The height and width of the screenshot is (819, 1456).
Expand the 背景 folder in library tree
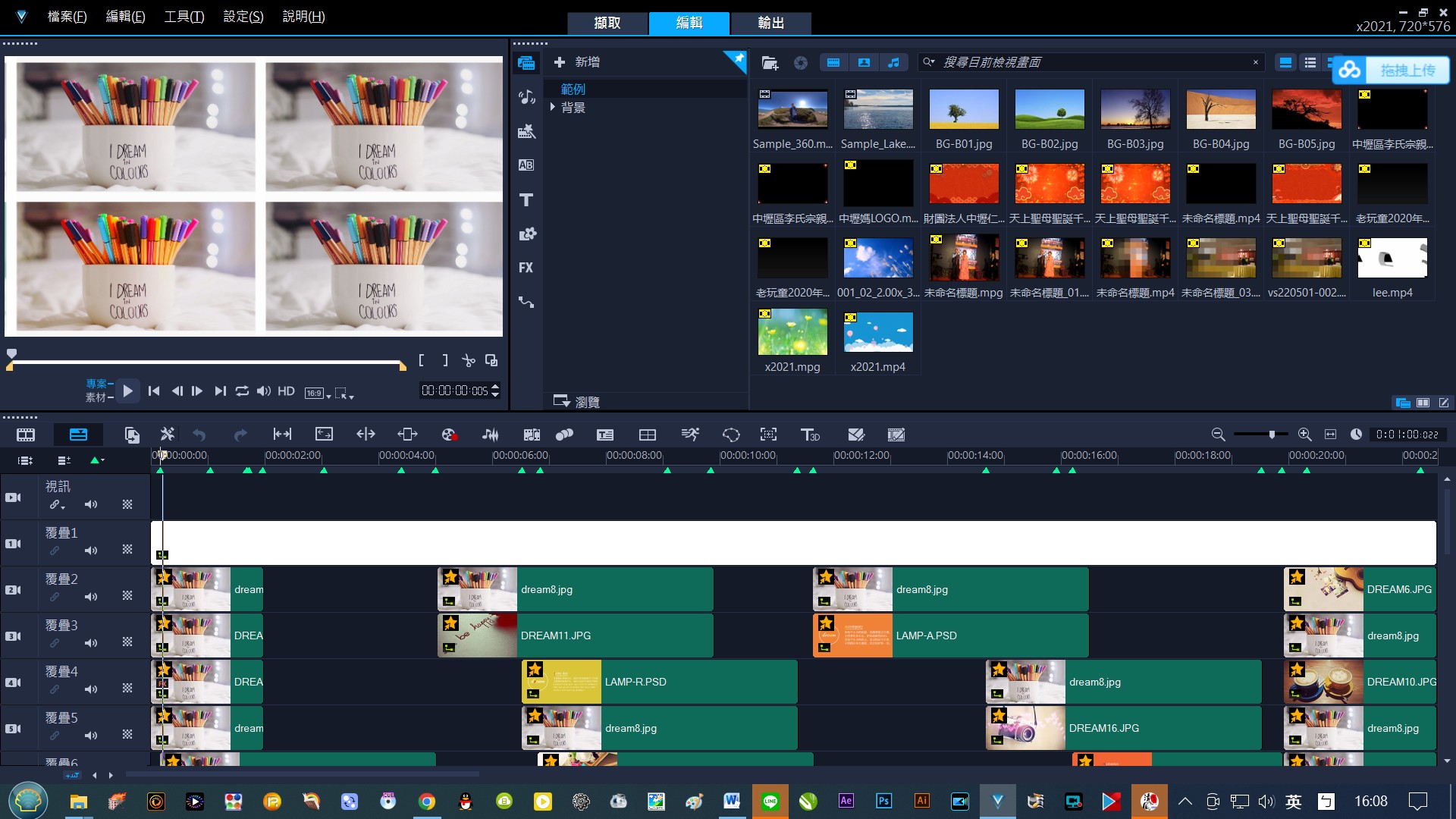click(553, 108)
